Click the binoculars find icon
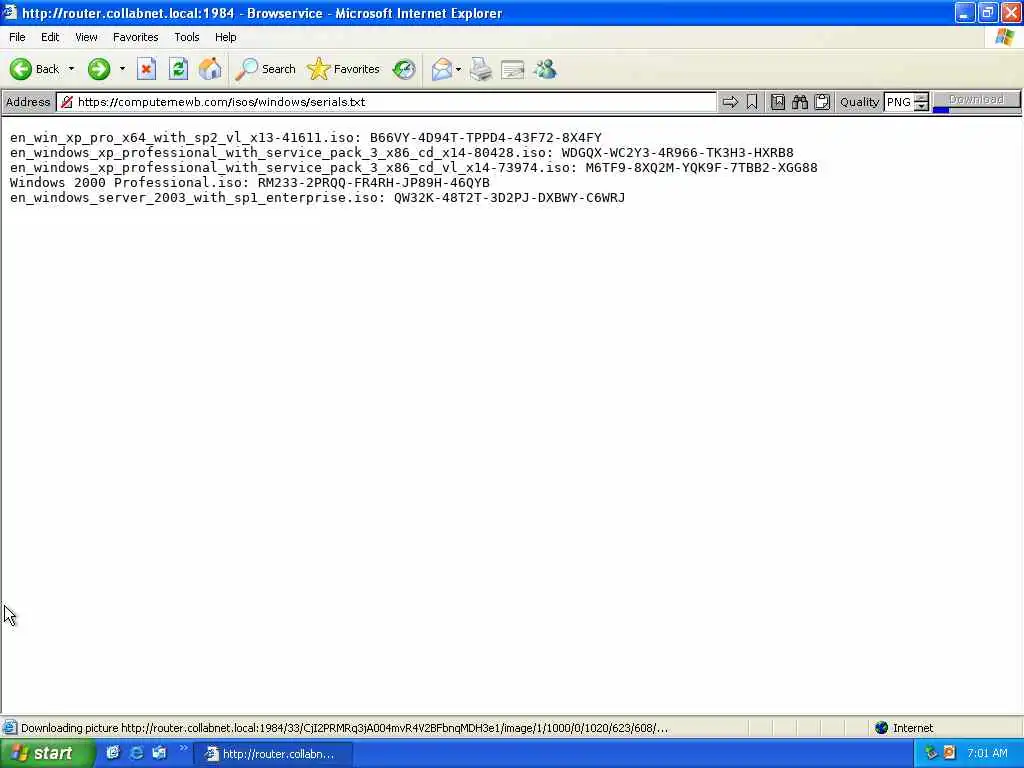1024x768 pixels. tap(800, 102)
